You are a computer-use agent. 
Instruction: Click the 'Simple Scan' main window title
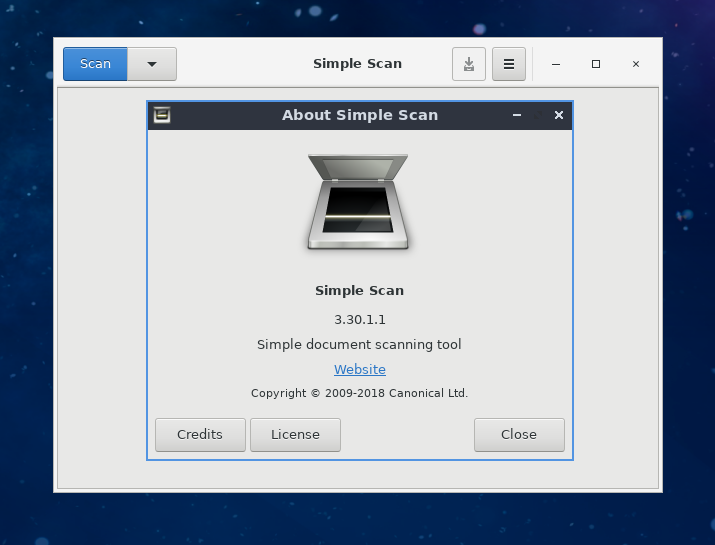[x=358, y=64]
